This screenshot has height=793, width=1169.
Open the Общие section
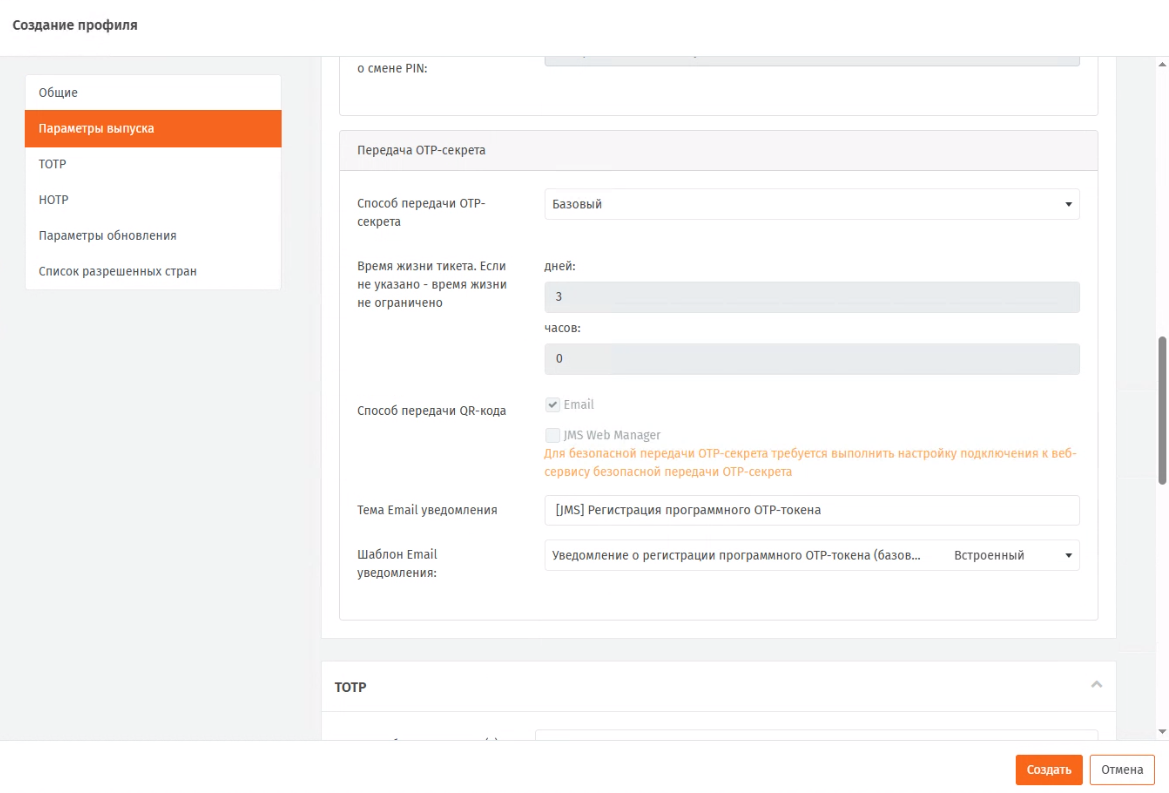(x=152, y=93)
